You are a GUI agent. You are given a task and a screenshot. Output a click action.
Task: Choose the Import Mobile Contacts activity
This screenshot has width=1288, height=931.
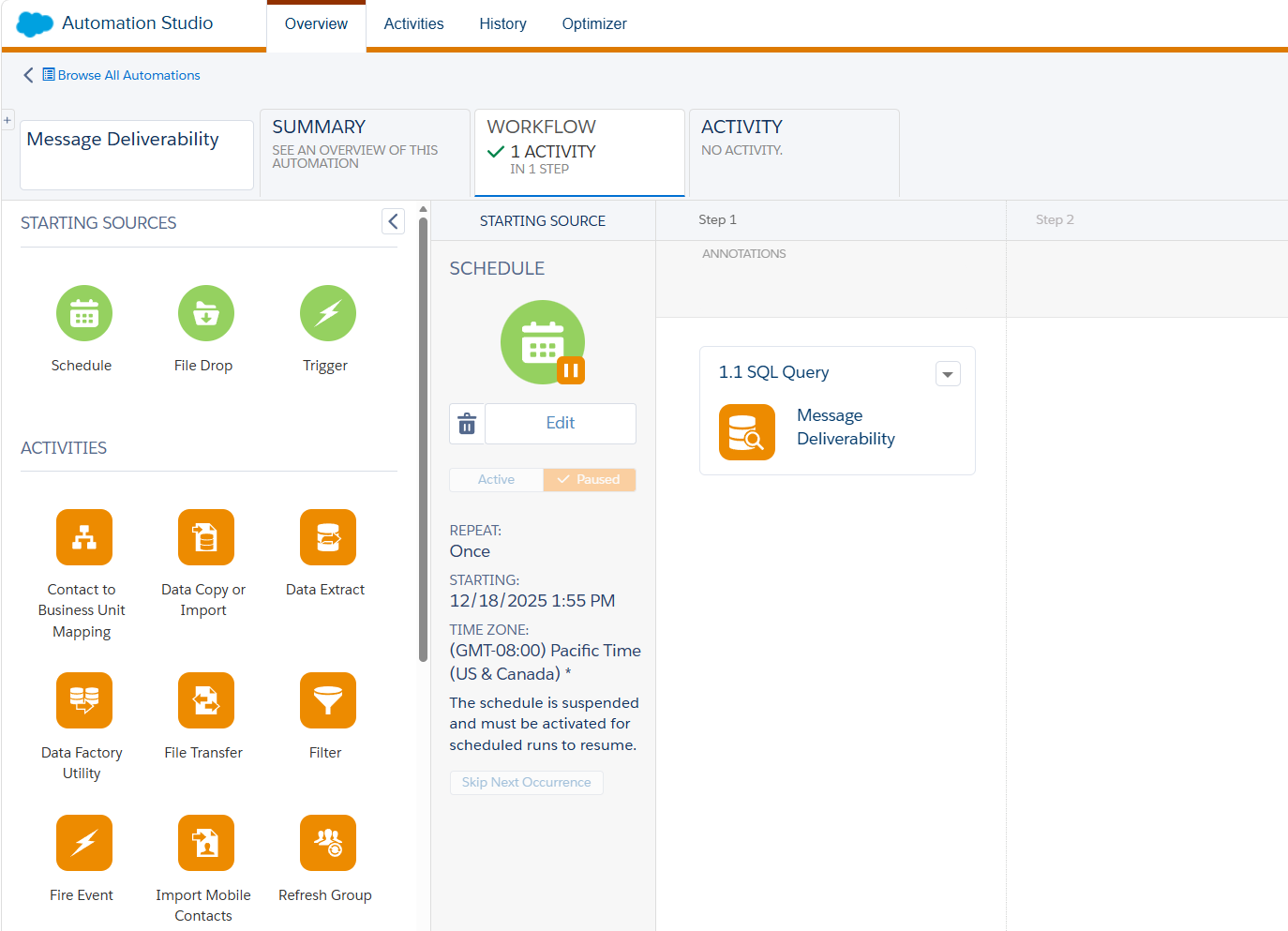pyautogui.click(x=205, y=843)
